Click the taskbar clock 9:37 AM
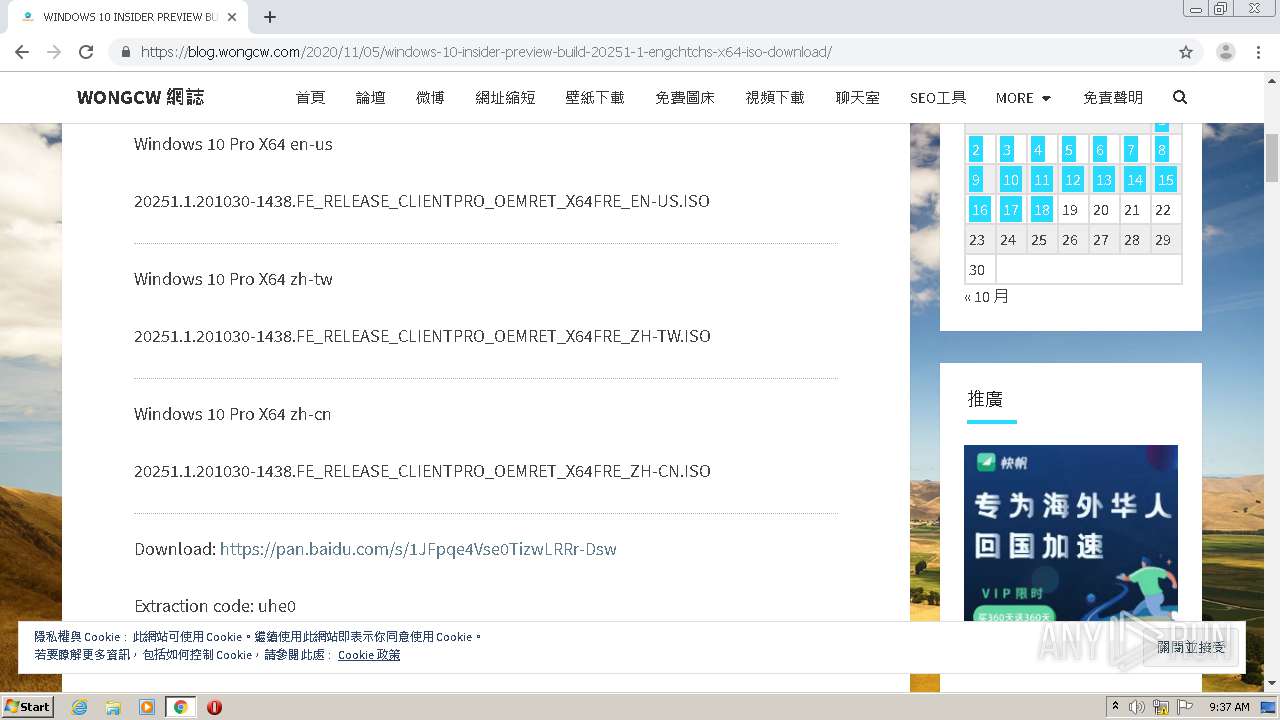 [1229, 707]
